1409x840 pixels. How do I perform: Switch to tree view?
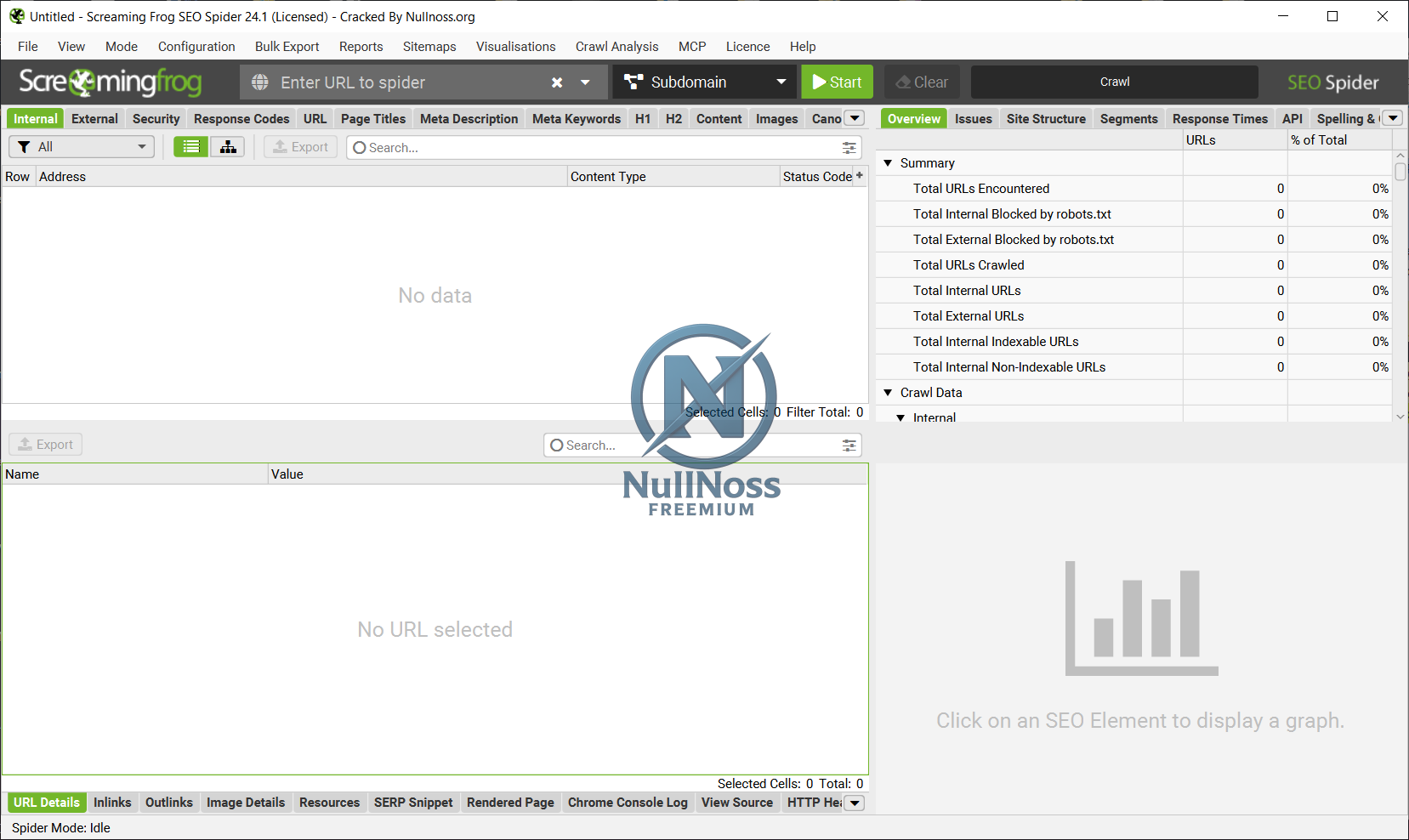(228, 147)
